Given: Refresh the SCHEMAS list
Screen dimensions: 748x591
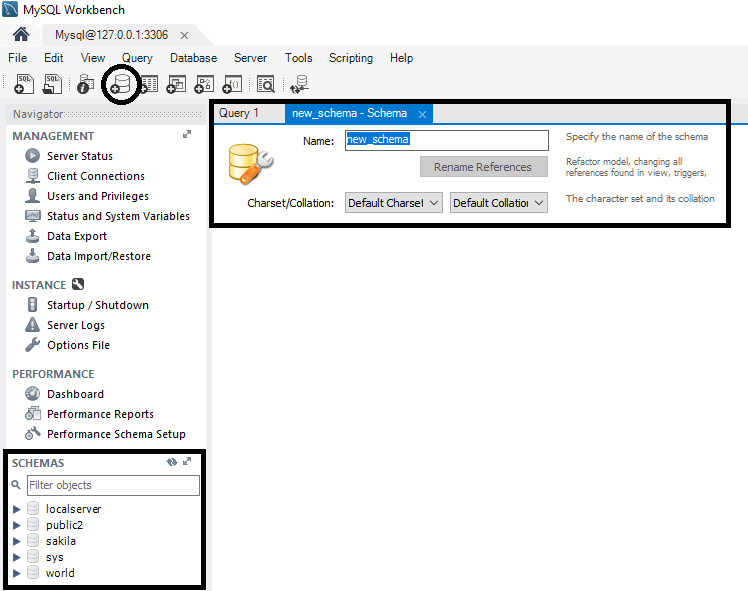Looking at the screenshot, I should 172,463.
